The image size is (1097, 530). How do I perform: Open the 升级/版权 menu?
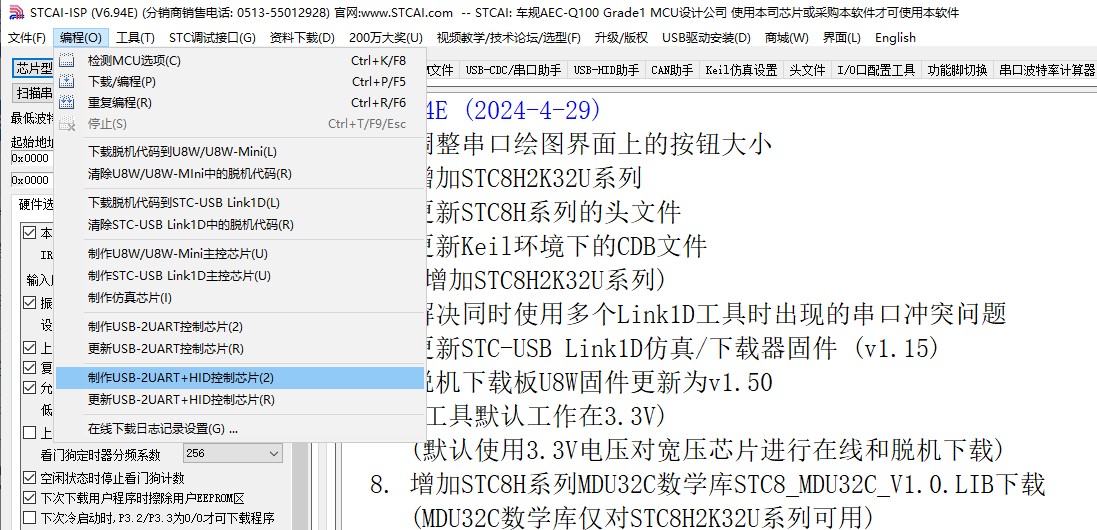(x=621, y=38)
